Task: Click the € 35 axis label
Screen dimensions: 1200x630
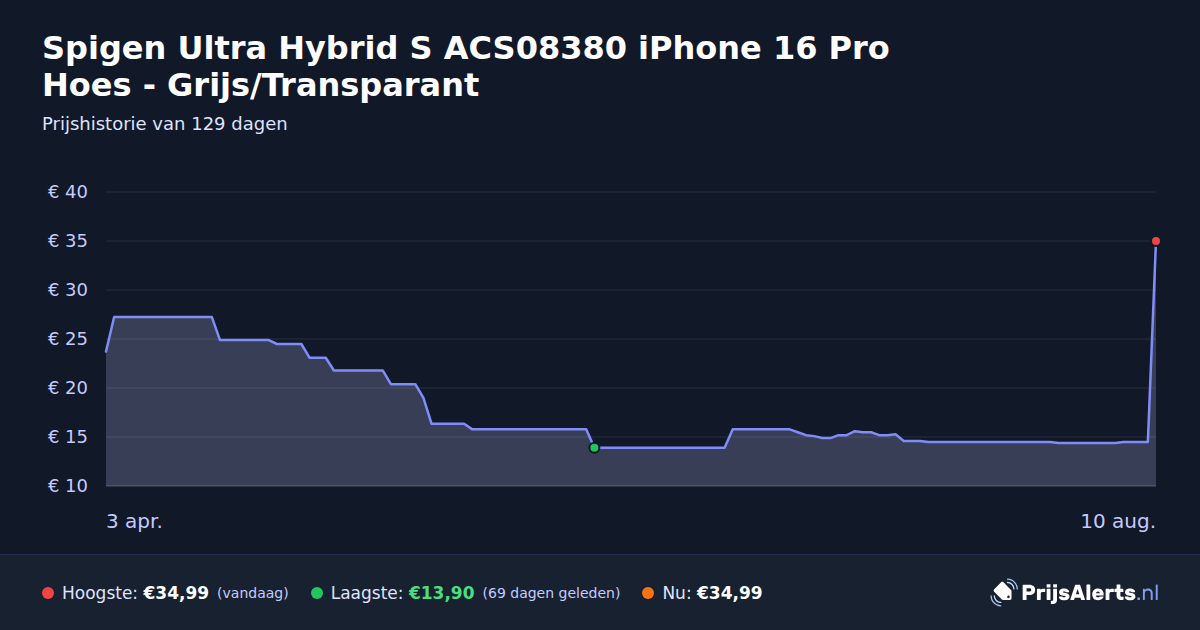Action: [68, 241]
